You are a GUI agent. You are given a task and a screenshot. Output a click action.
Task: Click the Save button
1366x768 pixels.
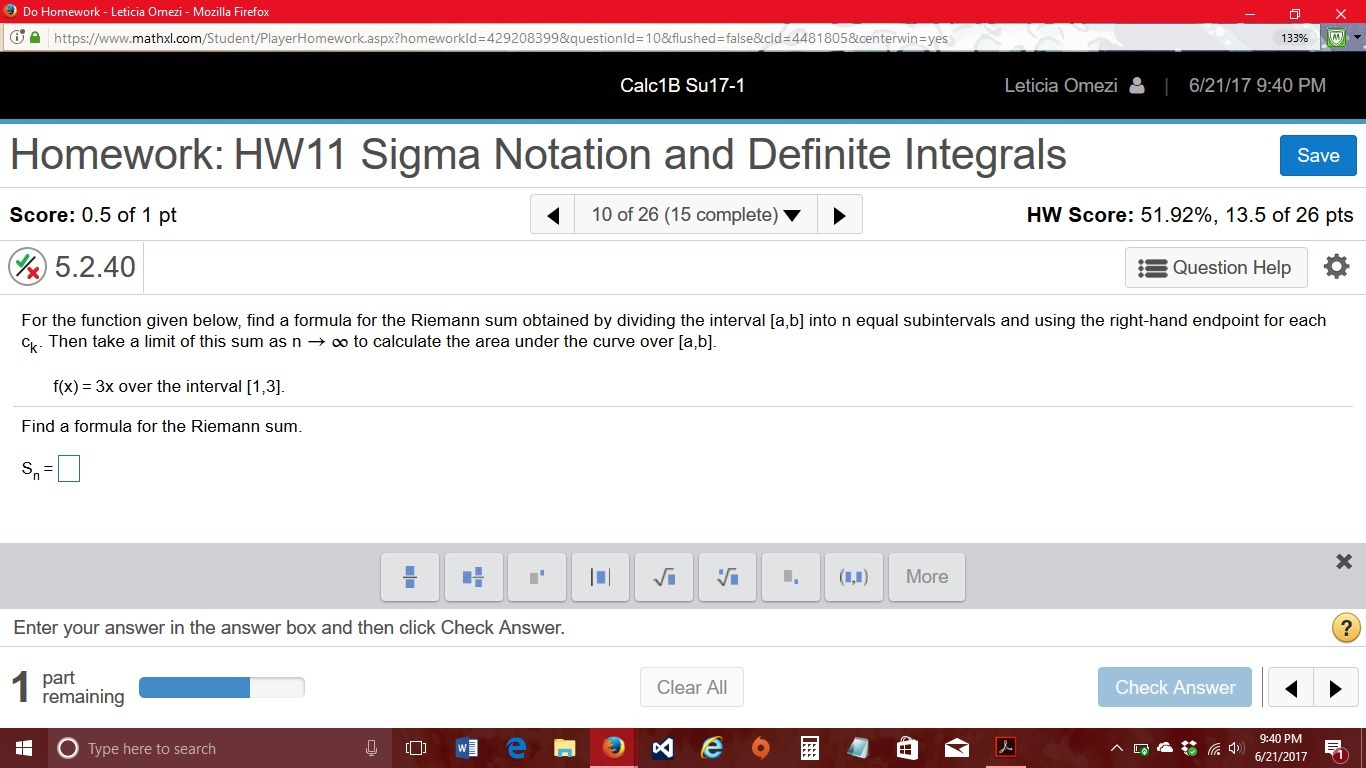(1317, 156)
